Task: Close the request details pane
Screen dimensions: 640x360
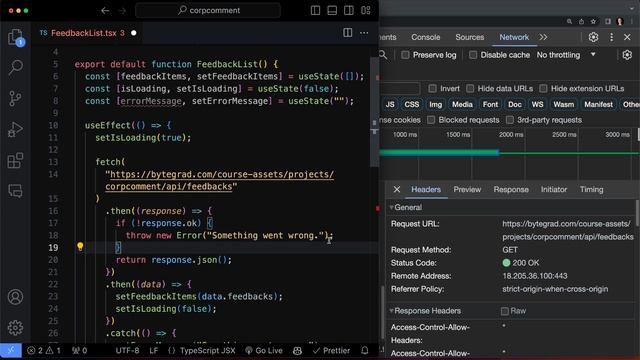Action: coord(396,189)
